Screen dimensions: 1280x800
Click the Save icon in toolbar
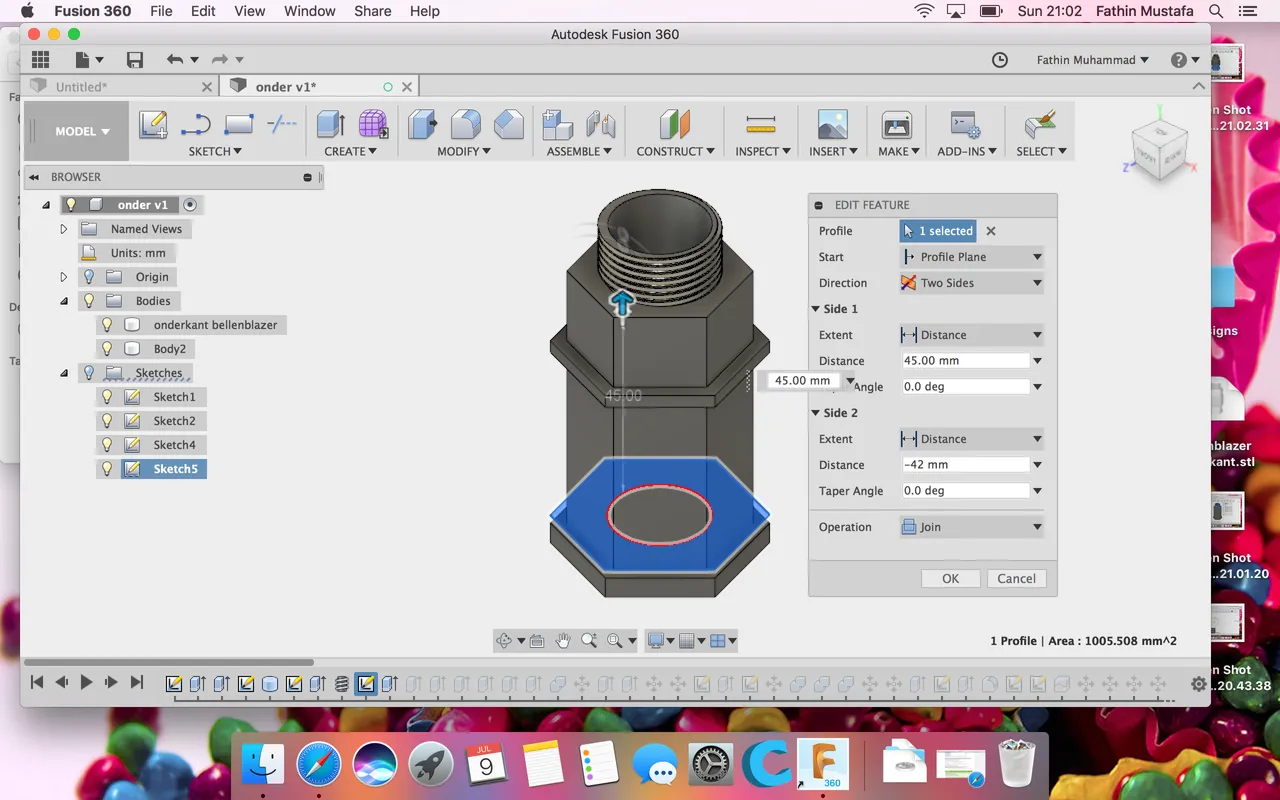(135, 60)
